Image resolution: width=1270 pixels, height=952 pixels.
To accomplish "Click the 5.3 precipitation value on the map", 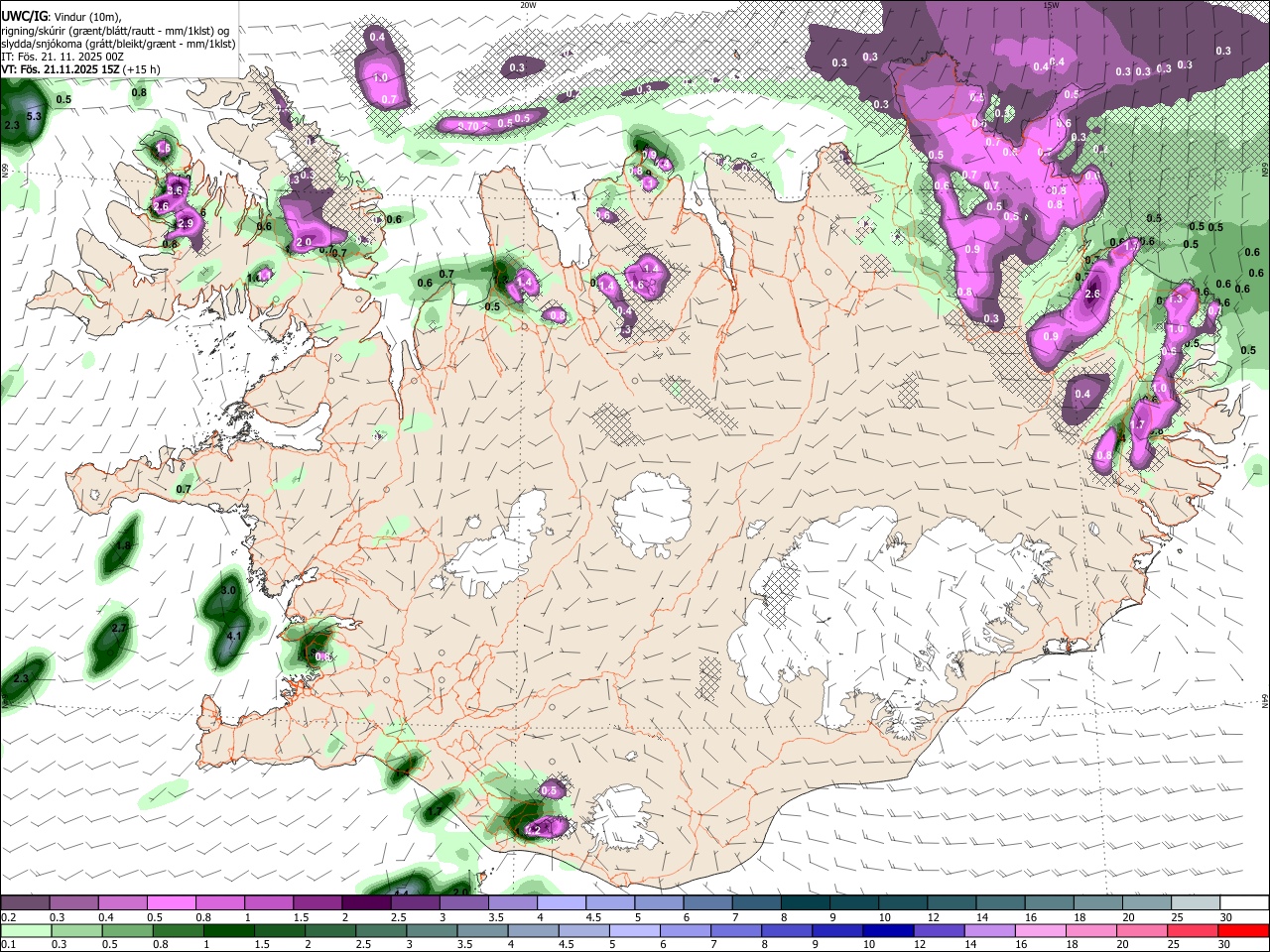I will click(34, 116).
